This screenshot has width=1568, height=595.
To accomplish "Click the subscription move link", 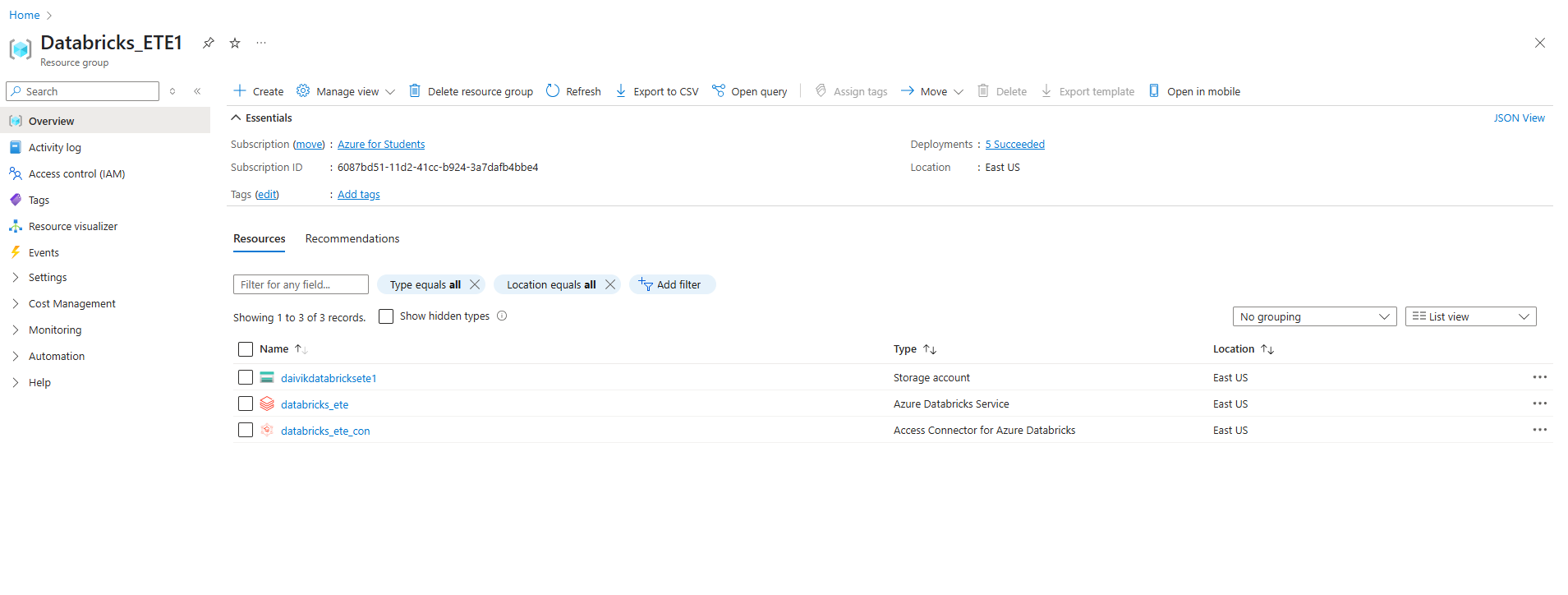I will pos(309,145).
